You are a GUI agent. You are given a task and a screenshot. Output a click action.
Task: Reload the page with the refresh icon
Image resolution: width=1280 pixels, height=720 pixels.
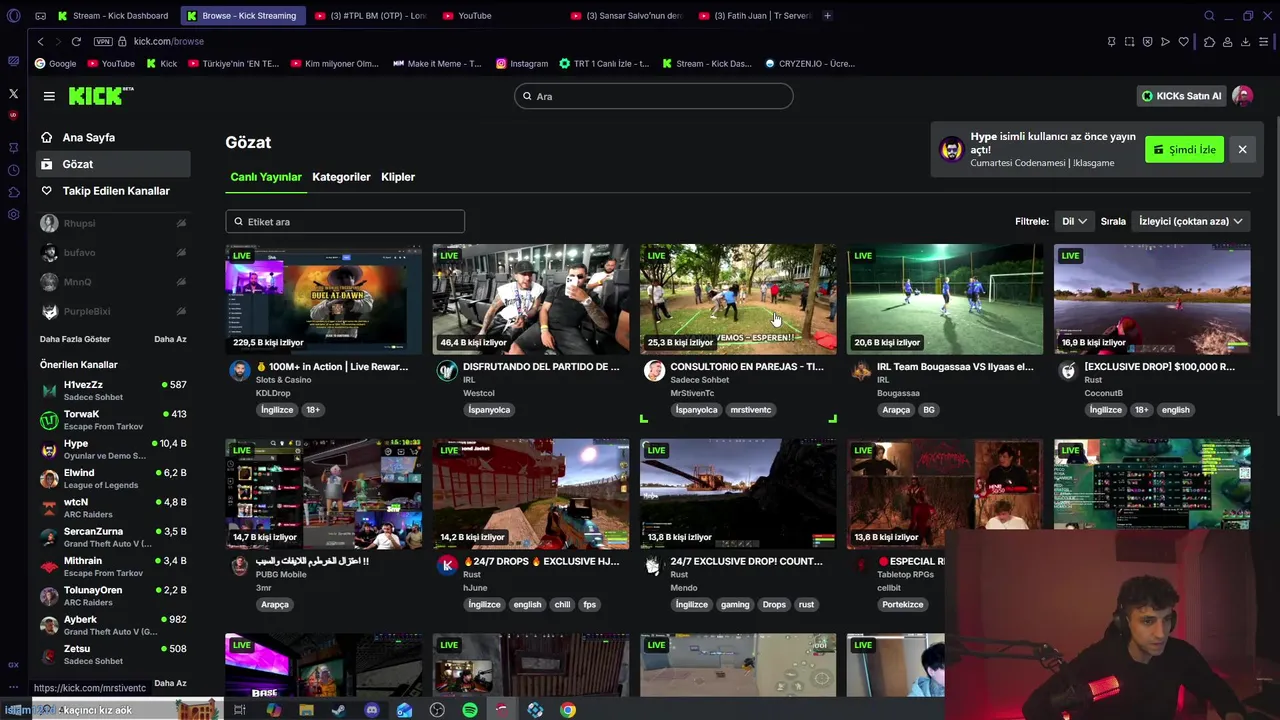(x=76, y=41)
